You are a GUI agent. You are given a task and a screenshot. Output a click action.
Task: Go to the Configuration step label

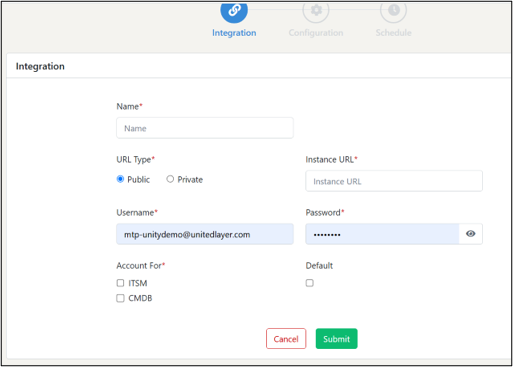pos(316,33)
